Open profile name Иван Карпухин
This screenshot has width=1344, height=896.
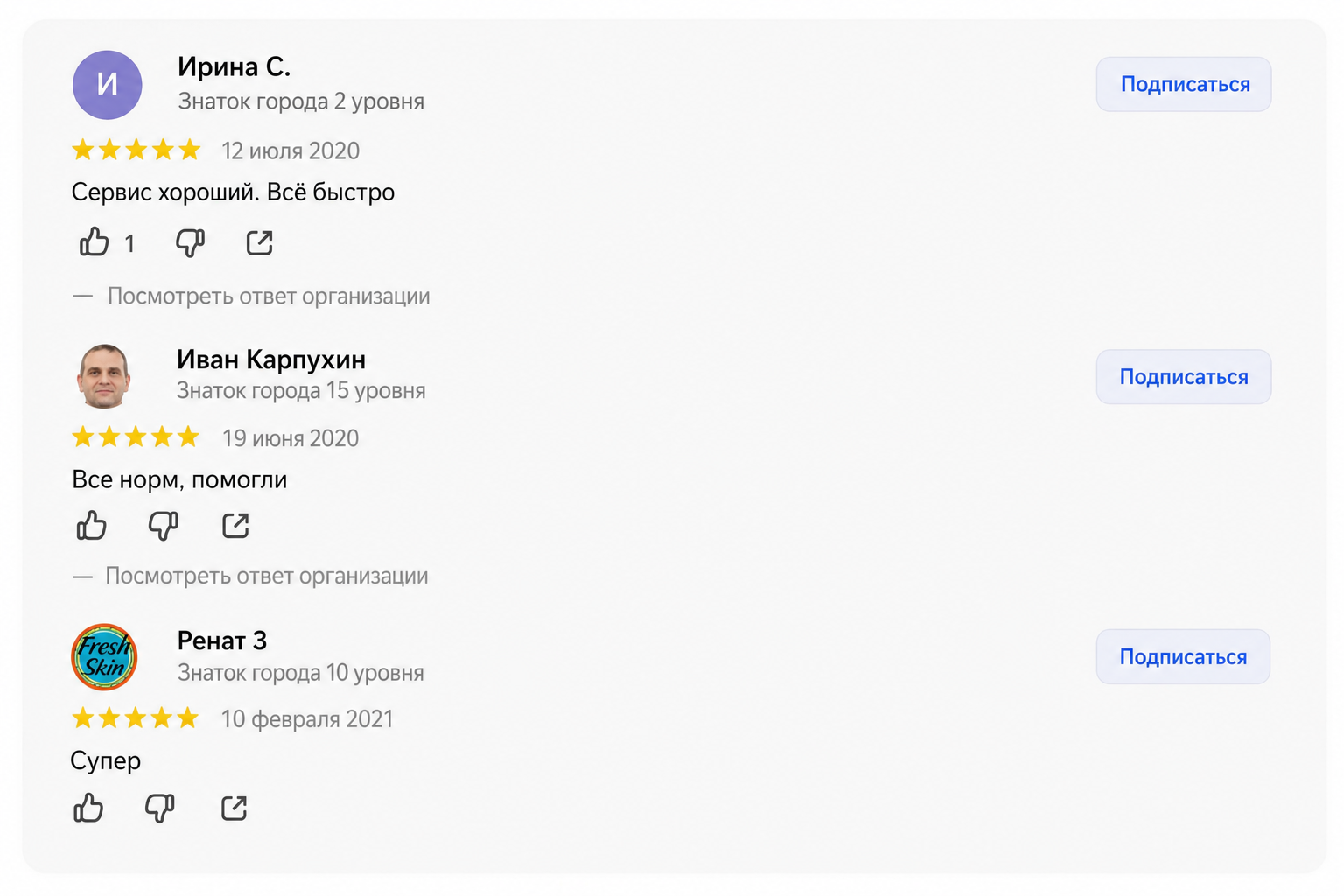271,359
